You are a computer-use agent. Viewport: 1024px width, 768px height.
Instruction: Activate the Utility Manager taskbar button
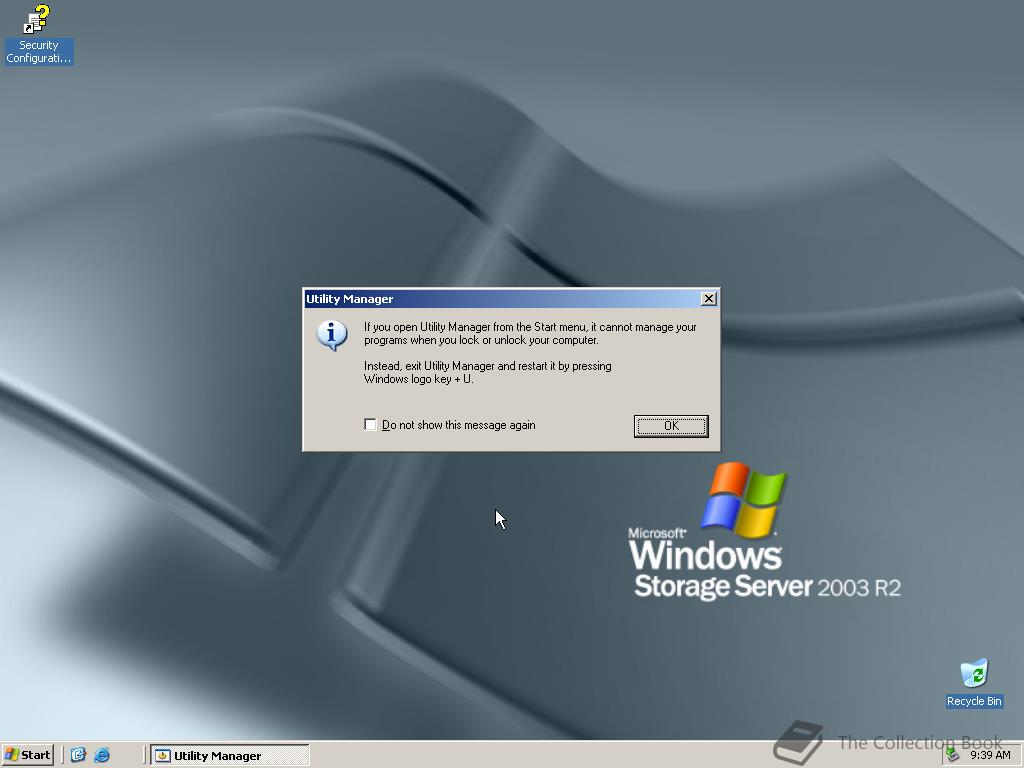[230, 756]
